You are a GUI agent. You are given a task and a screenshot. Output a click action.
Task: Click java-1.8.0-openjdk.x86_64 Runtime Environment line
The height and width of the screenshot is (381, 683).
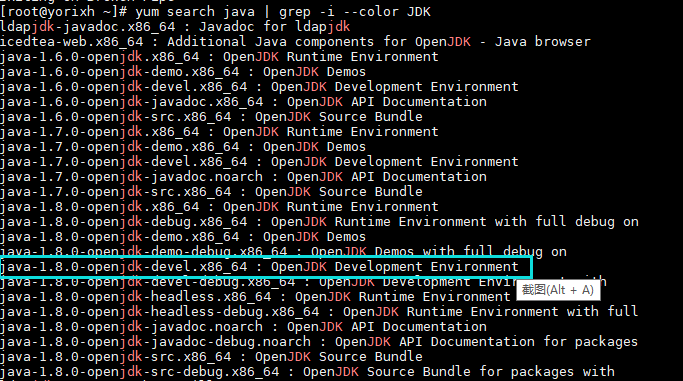219,207
